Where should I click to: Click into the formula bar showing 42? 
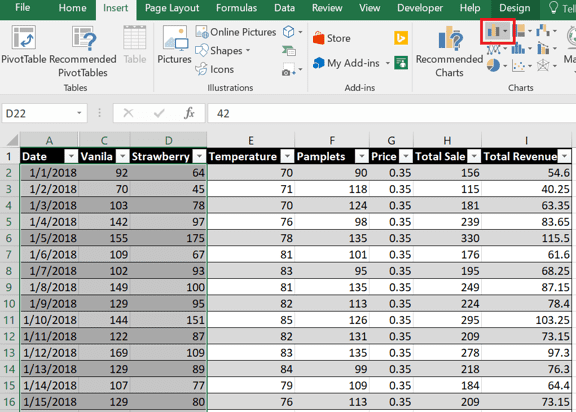click(x=392, y=113)
